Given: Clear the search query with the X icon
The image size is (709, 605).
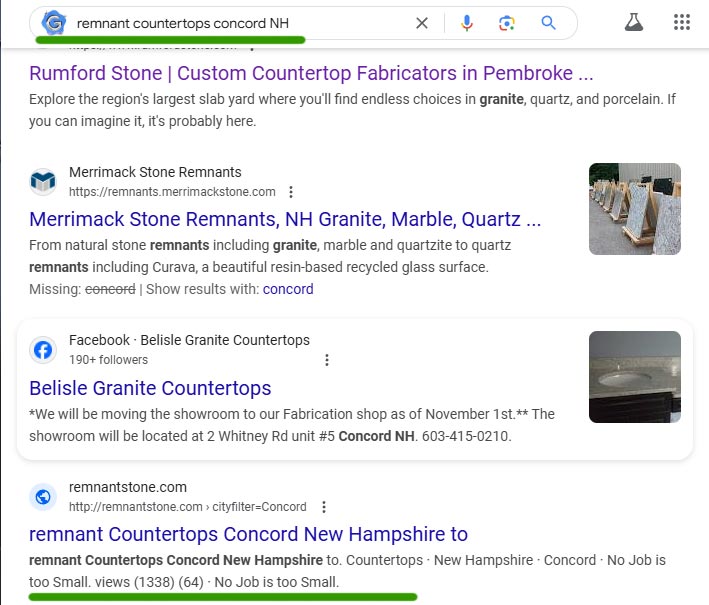Looking at the screenshot, I should [421, 23].
